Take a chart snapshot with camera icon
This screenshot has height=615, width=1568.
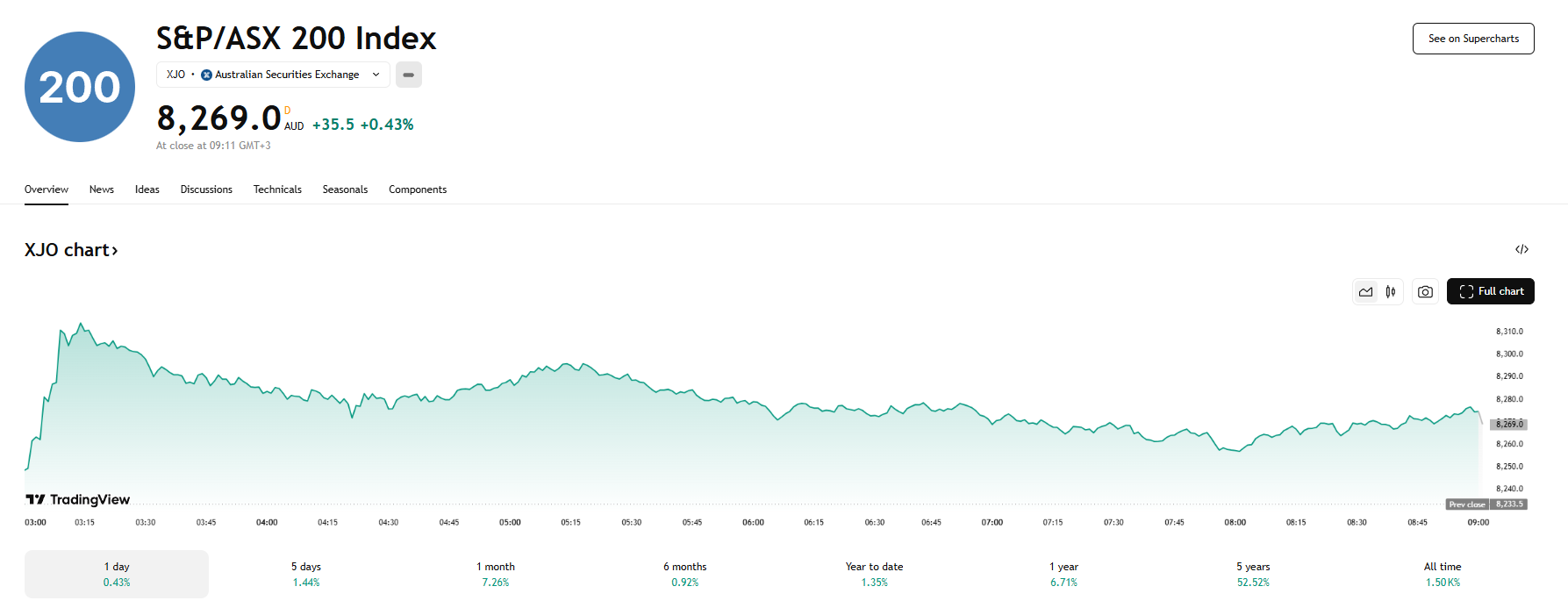(1425, 290)
